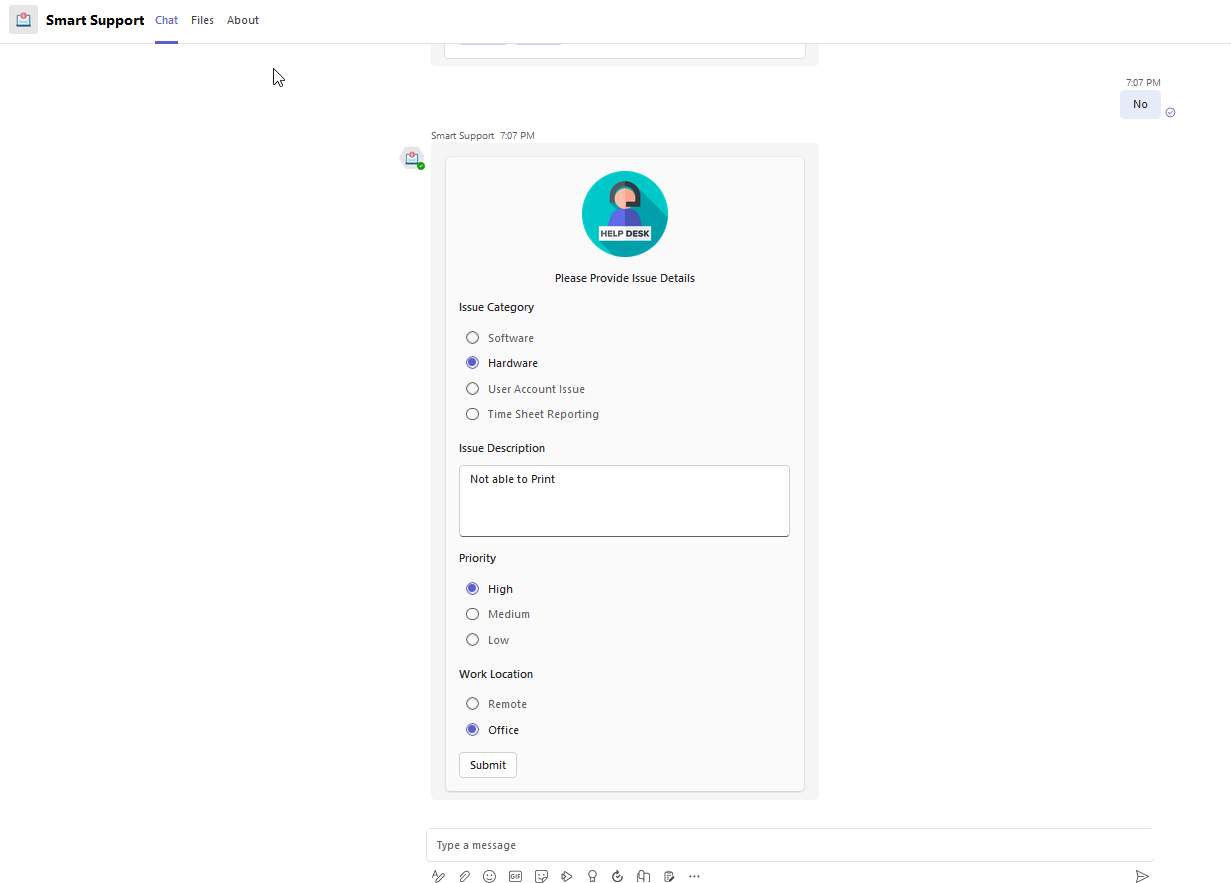This screenshot has height=883, width=1231.
Task: Submit the issue details form
Action: pos(487,764)
